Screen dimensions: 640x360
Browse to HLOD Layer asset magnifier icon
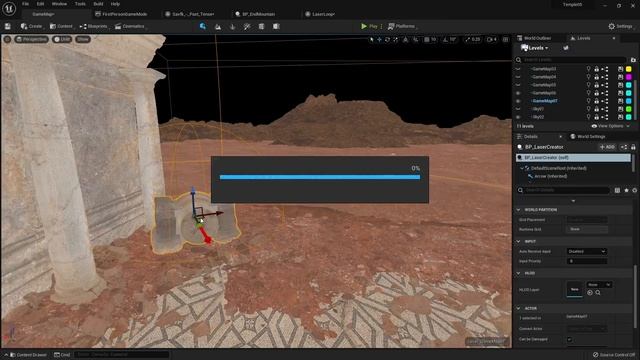598,293
